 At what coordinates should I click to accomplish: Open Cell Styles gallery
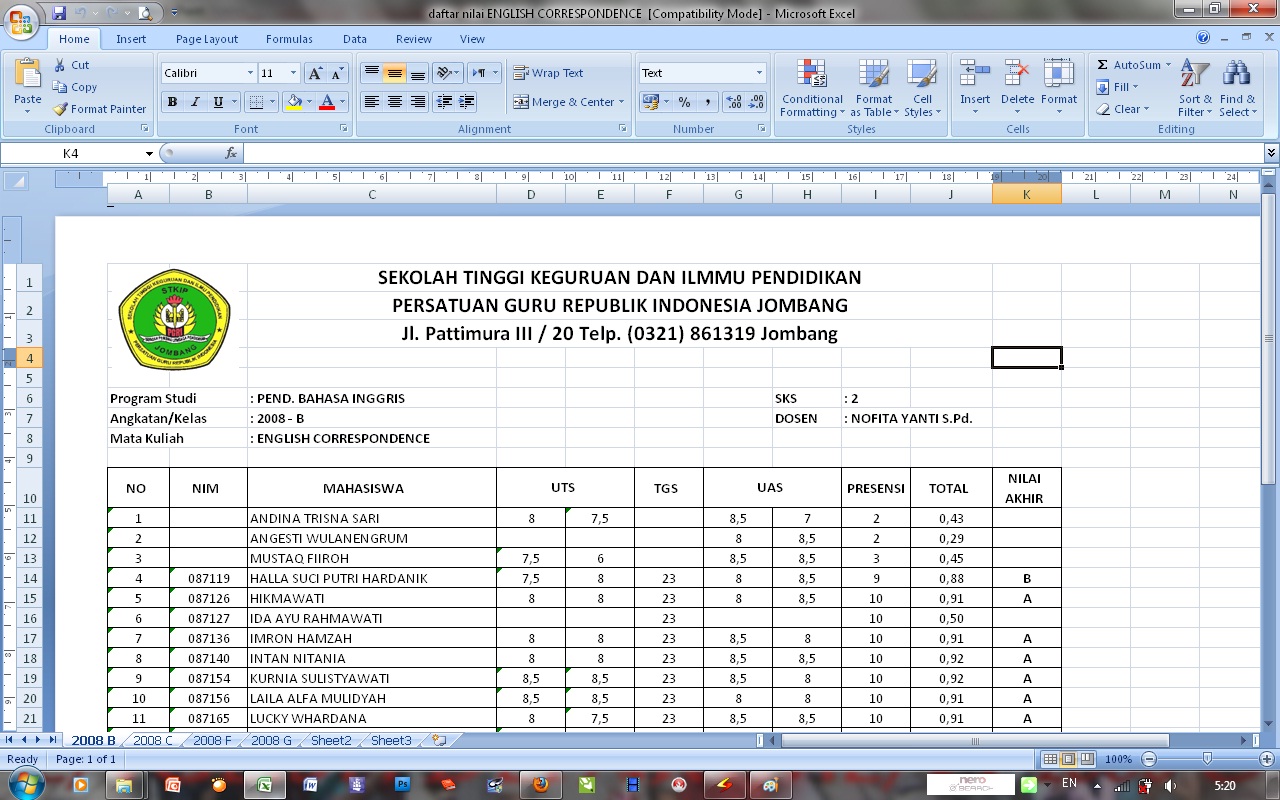tap(921, 88)
